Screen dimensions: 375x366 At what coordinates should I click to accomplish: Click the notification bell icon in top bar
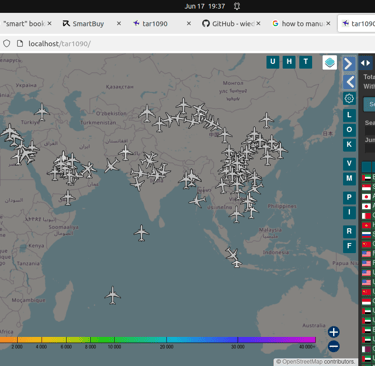237,6
